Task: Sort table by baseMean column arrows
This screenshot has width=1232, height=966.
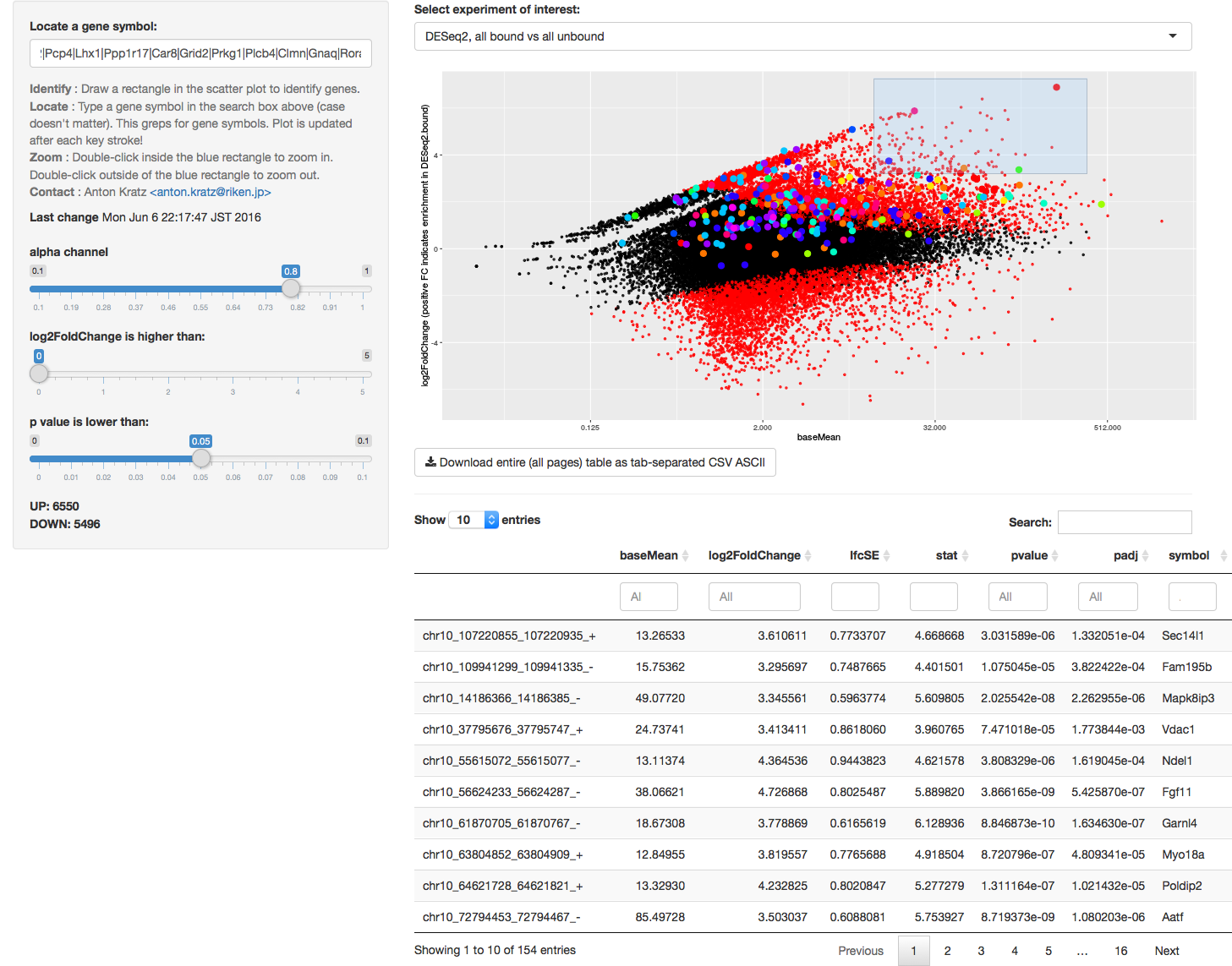Action: (x=686, y=555)
